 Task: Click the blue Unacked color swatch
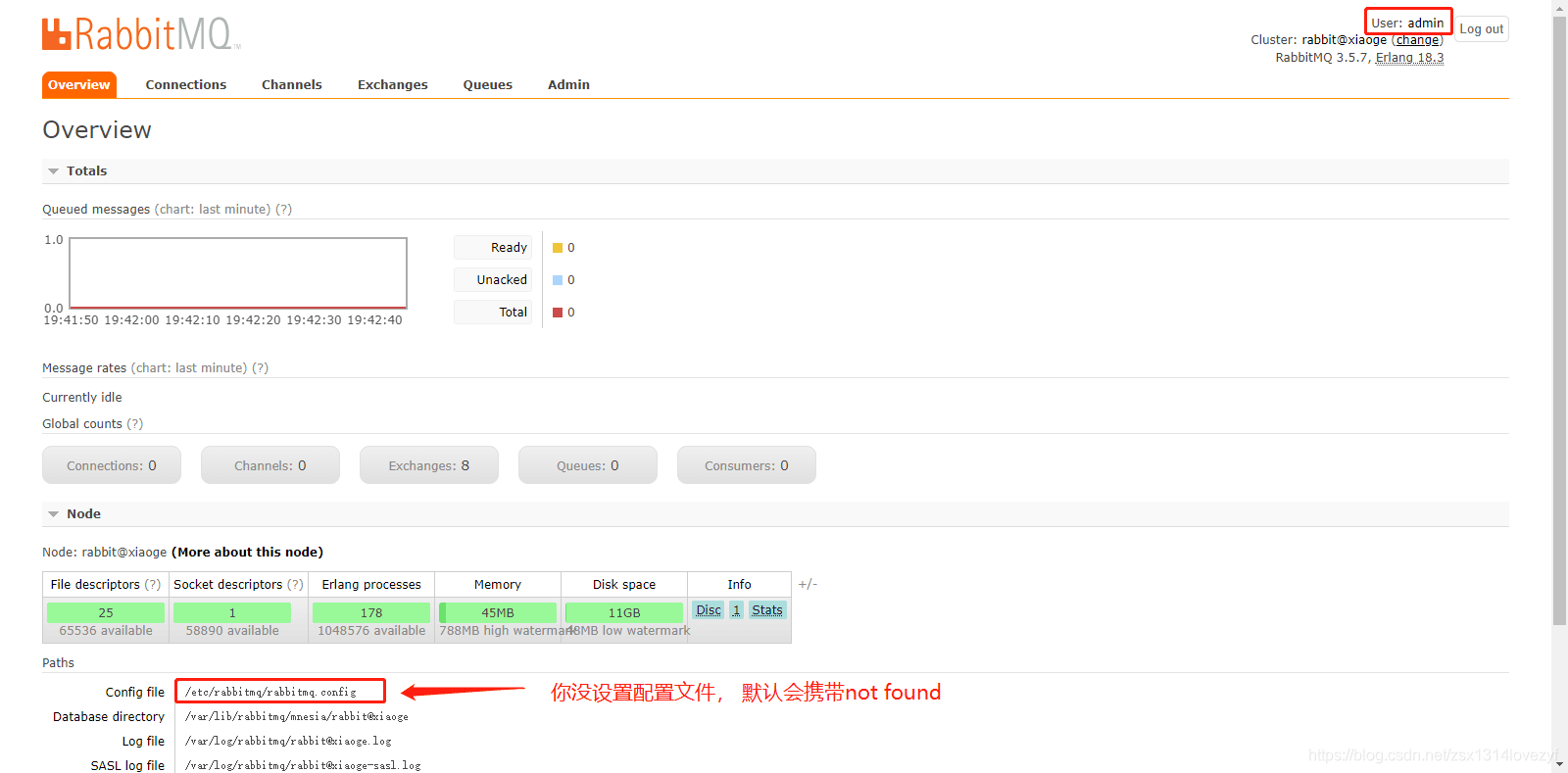(x=558, y=280)
